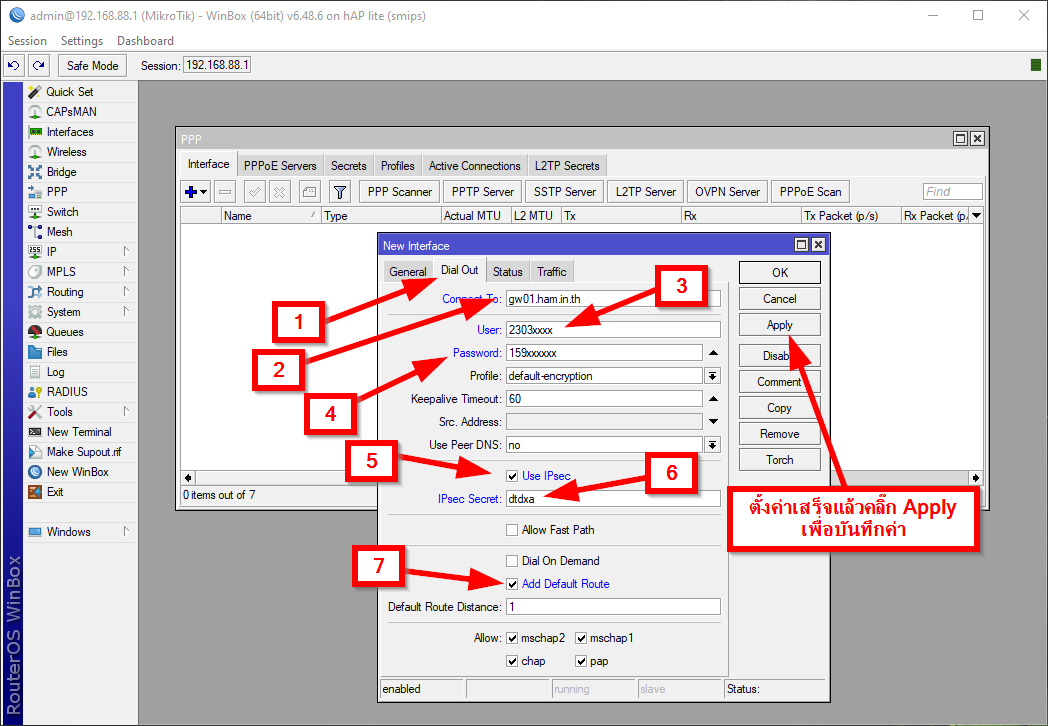Expand the IP submenu
The width and height of the screenshot is (1048, 726).
(x=126, y=251)
